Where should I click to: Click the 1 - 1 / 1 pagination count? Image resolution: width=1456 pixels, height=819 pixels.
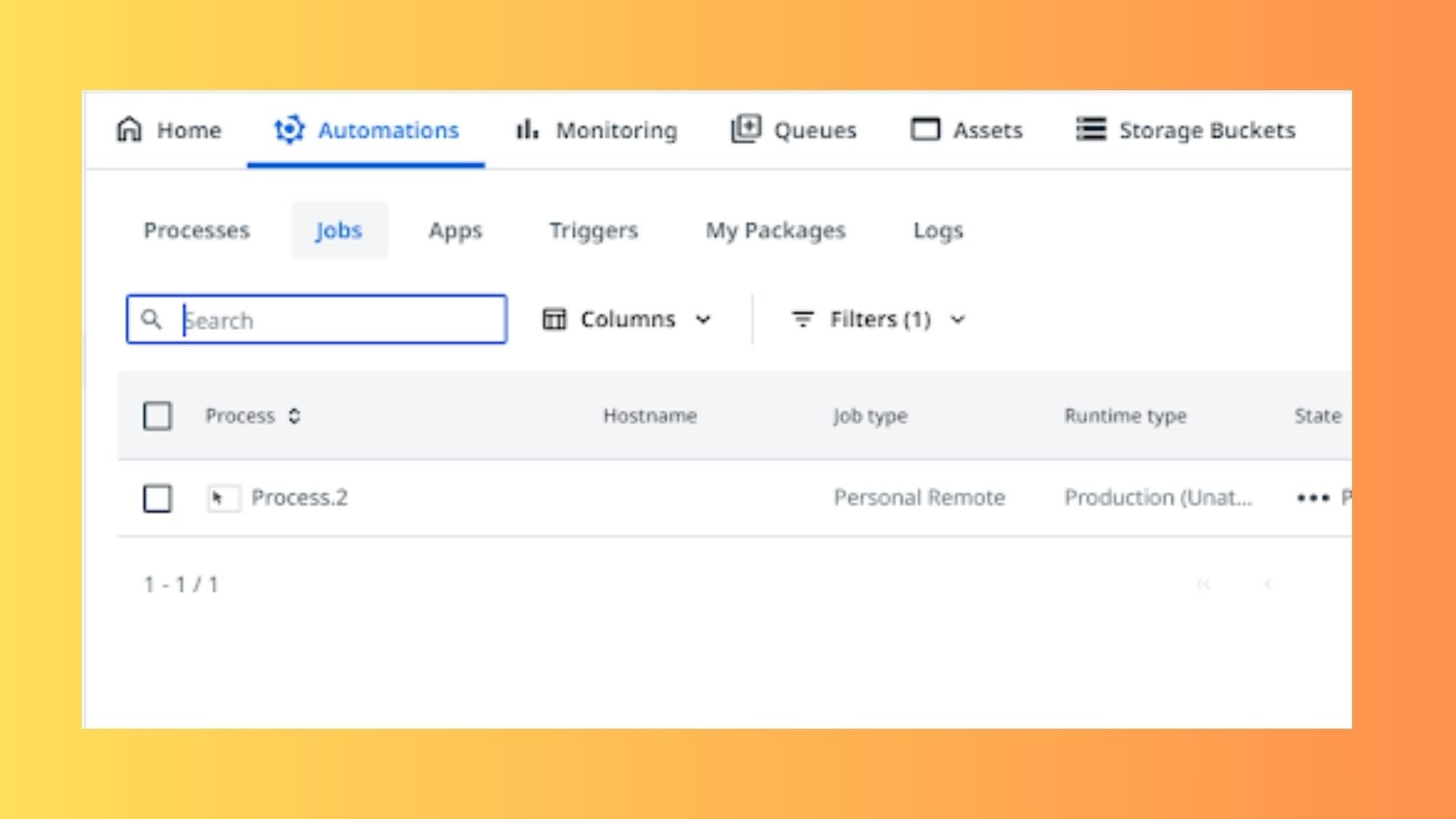pyautogui.click(x=181, y=585)
